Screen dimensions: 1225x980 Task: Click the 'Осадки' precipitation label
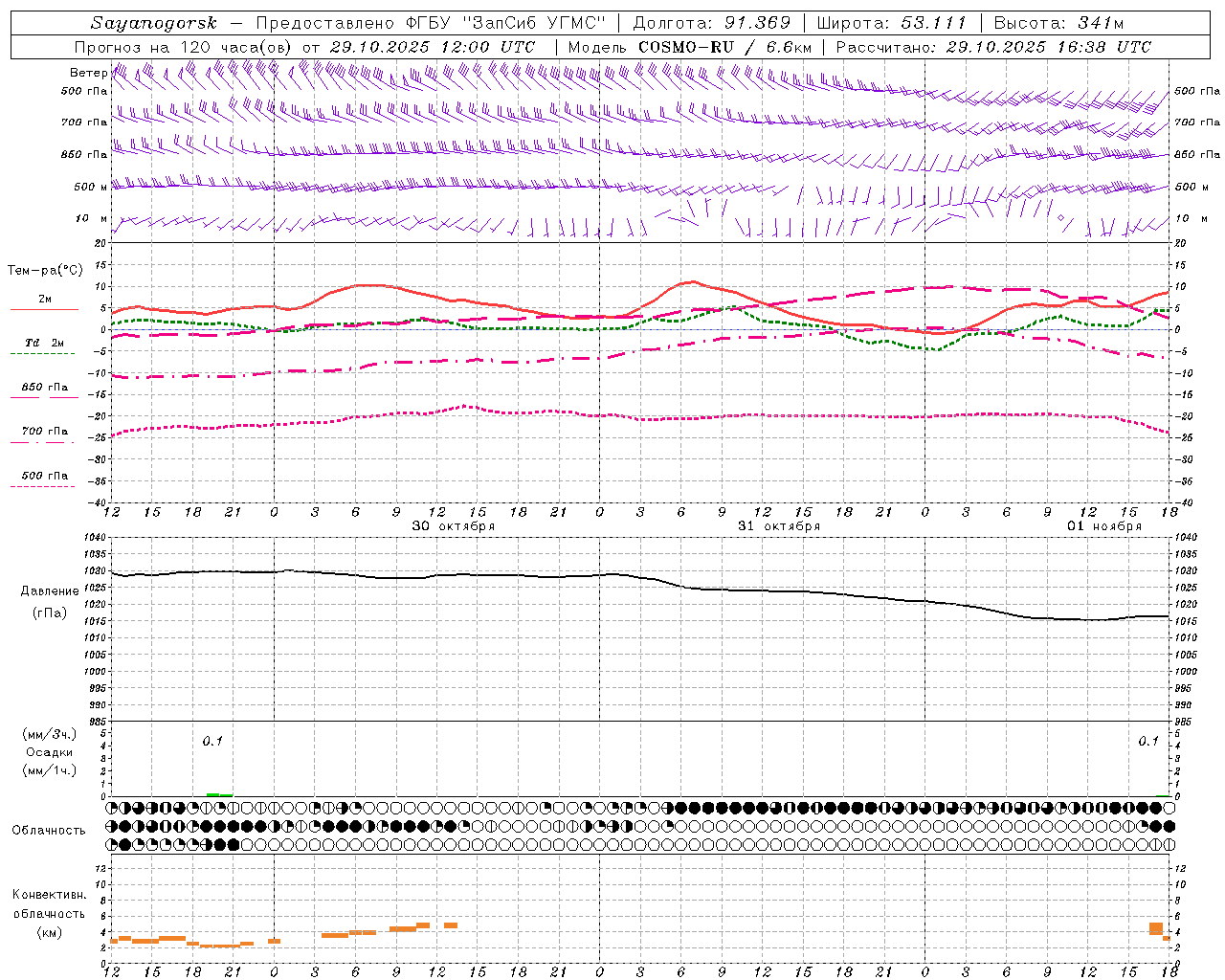click(50, 753)
